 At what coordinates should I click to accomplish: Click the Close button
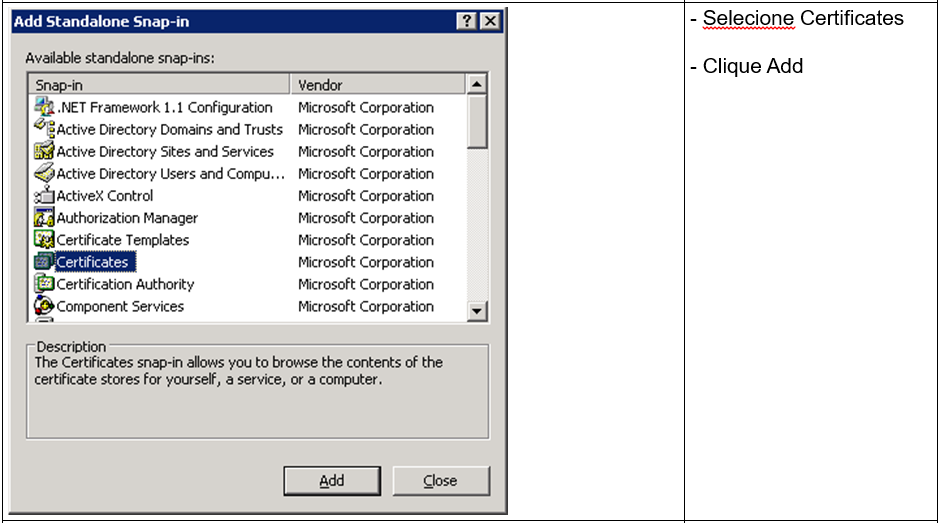tap(441, 481)
